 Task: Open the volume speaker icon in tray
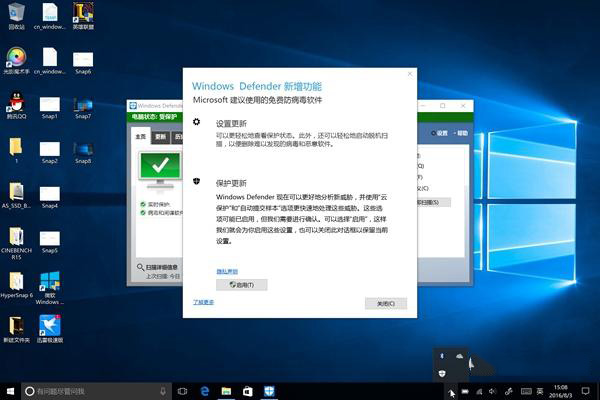coord(492,391)
